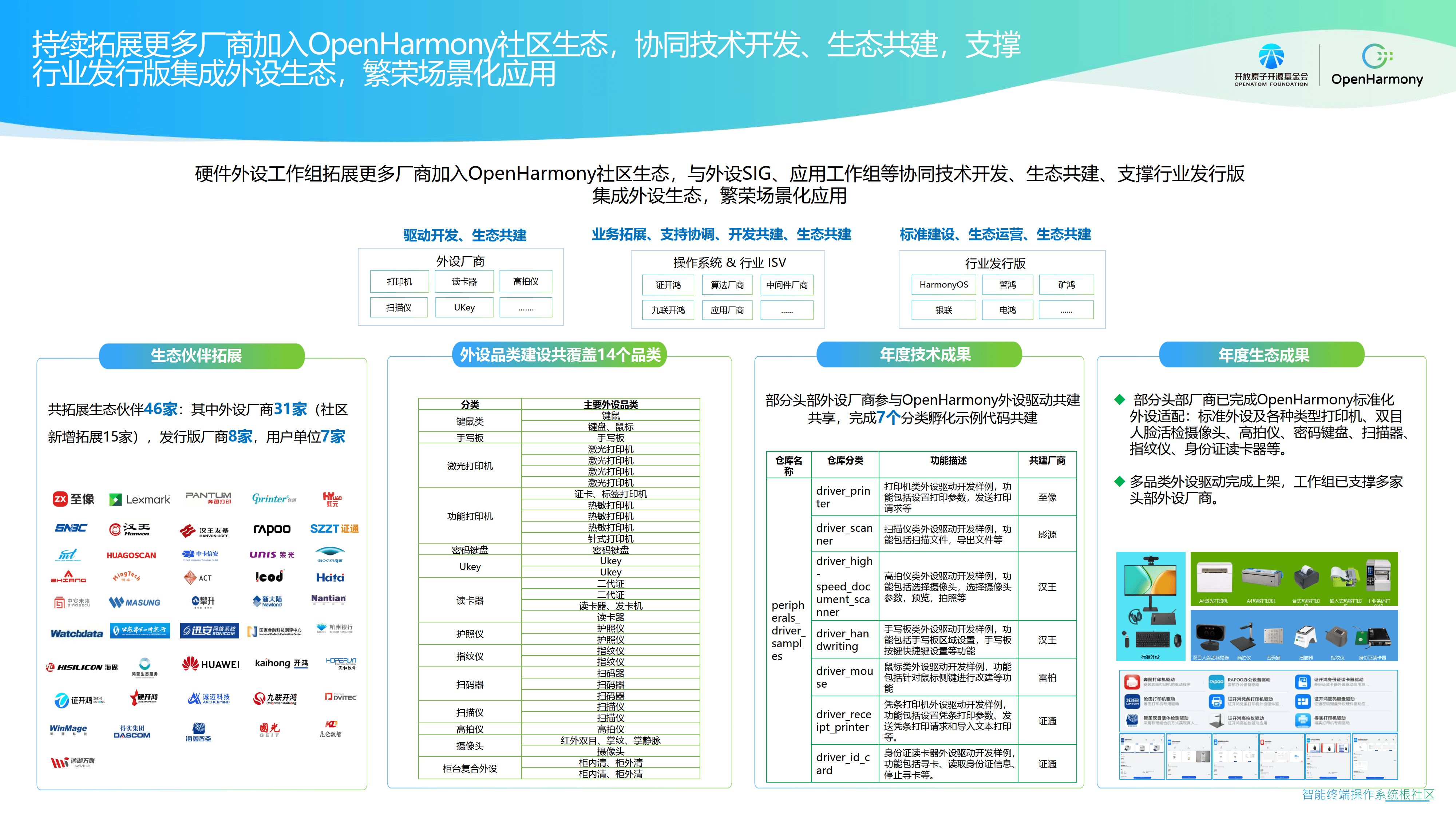Screen dimensions: 1456x819
Task: Click the SZZT 证通 logo
Action: (334, 529)
